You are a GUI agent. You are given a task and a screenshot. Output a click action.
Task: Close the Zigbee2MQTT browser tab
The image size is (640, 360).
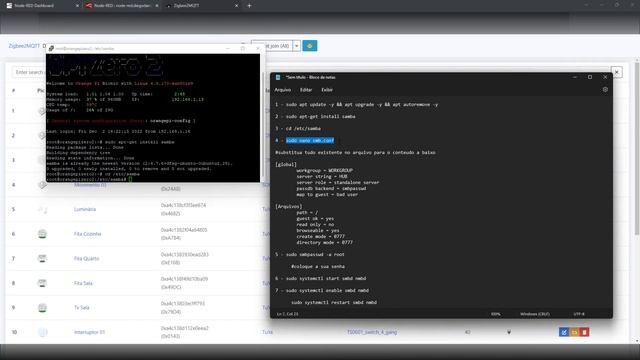point(236,6)
